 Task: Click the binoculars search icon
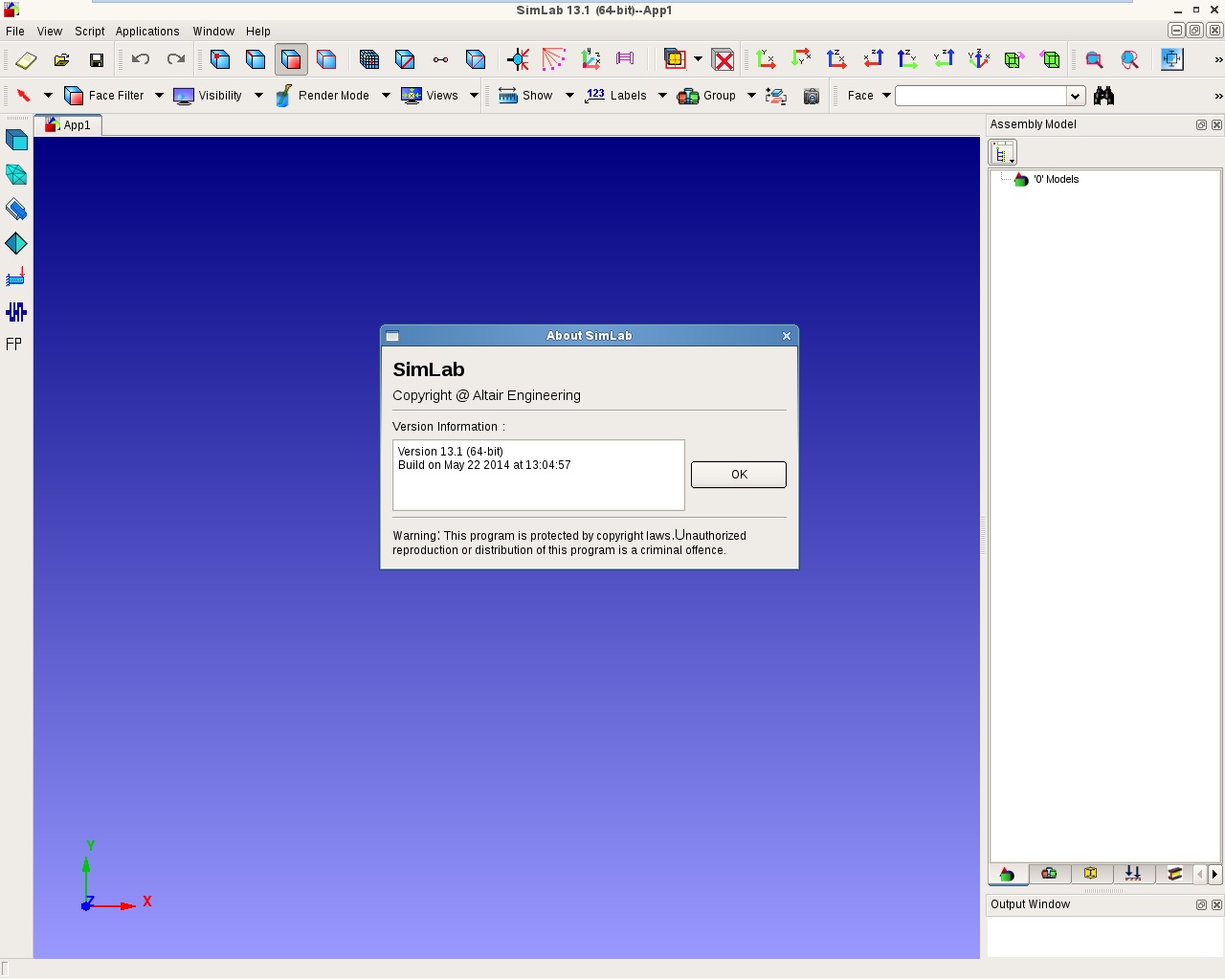pos(1103,96)
